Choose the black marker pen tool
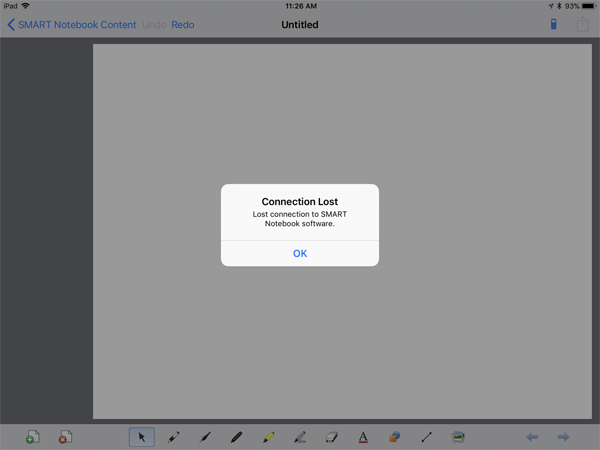The height and width of the screenshot is (450, 600). tap(236, 437)
